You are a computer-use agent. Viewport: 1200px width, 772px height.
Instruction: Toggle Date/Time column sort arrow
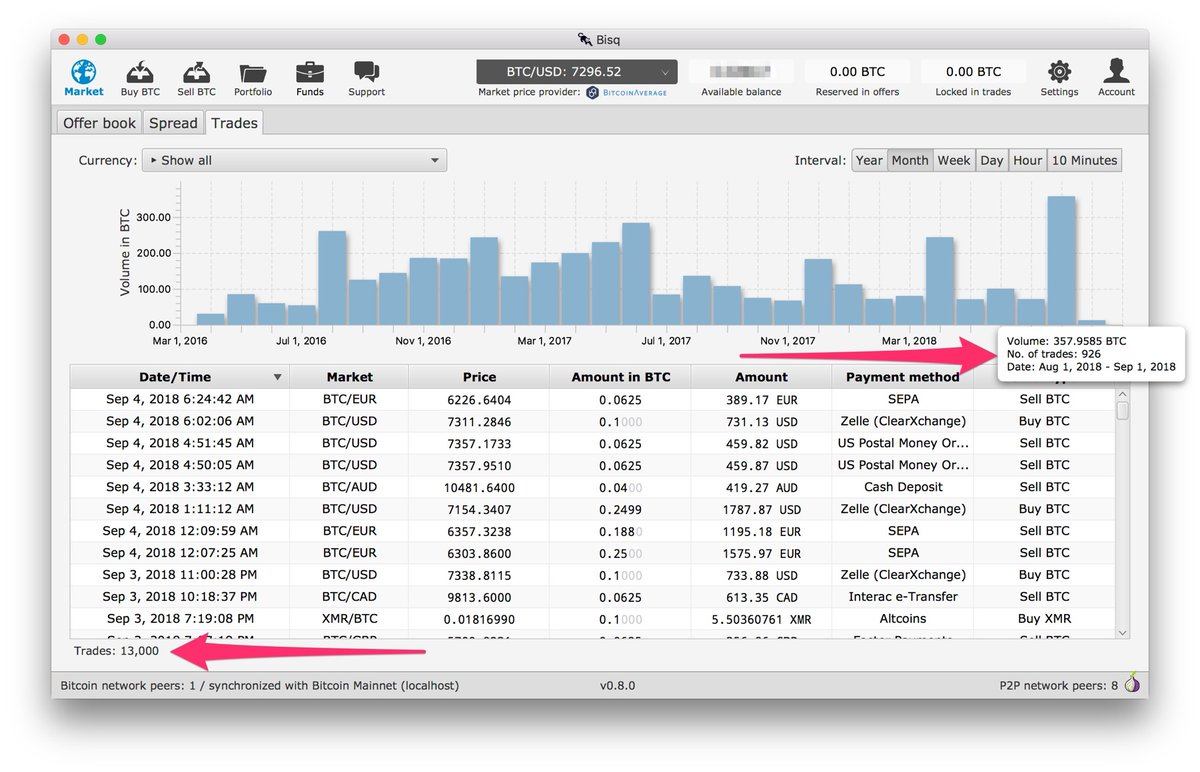point(278,377)
